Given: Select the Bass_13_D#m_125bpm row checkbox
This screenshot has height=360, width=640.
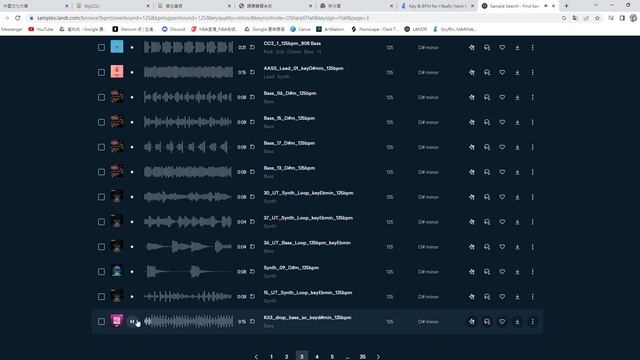Looking at the screenshot, I should point(101,172).
